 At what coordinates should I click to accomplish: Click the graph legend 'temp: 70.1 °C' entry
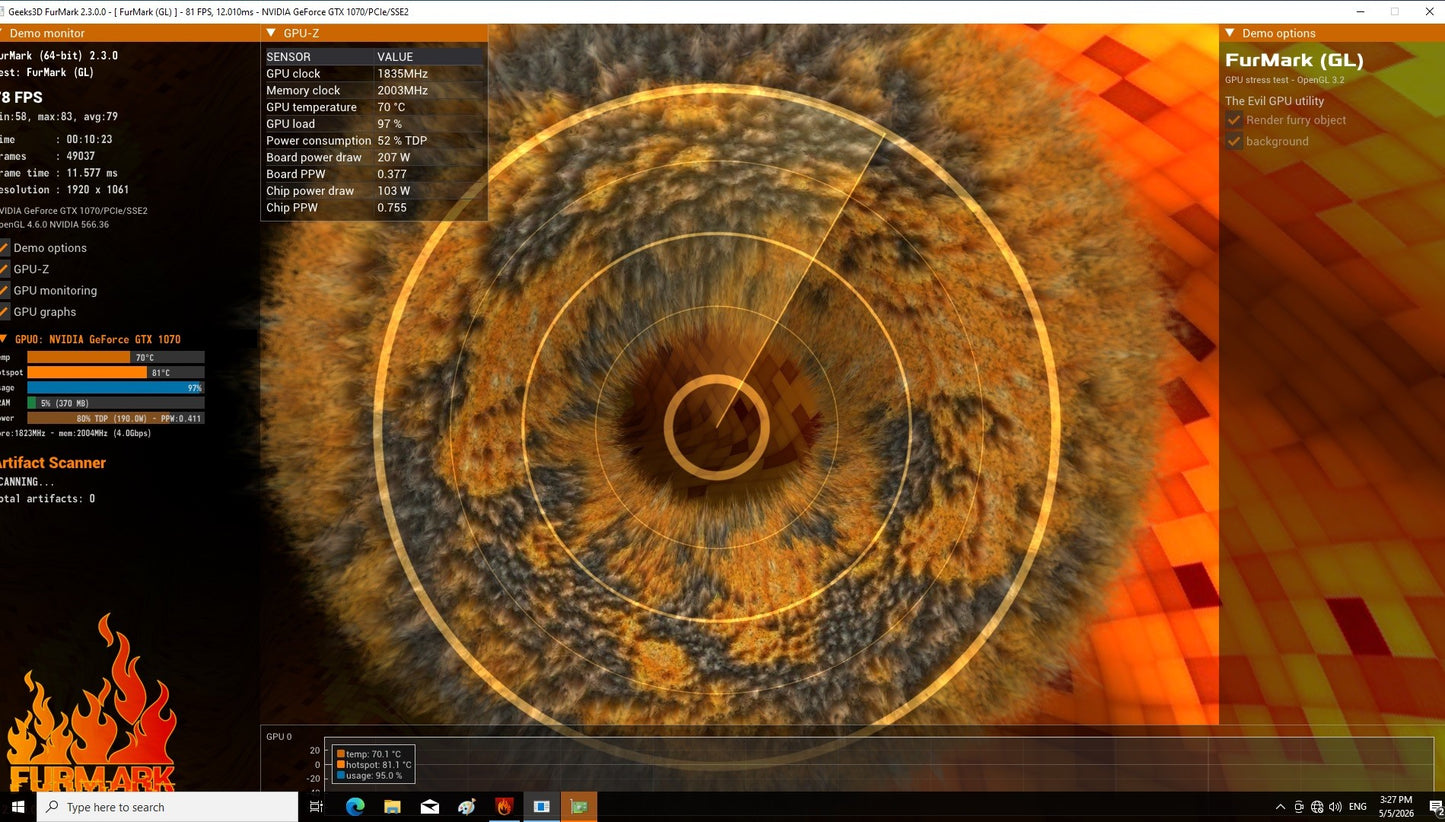368,754
